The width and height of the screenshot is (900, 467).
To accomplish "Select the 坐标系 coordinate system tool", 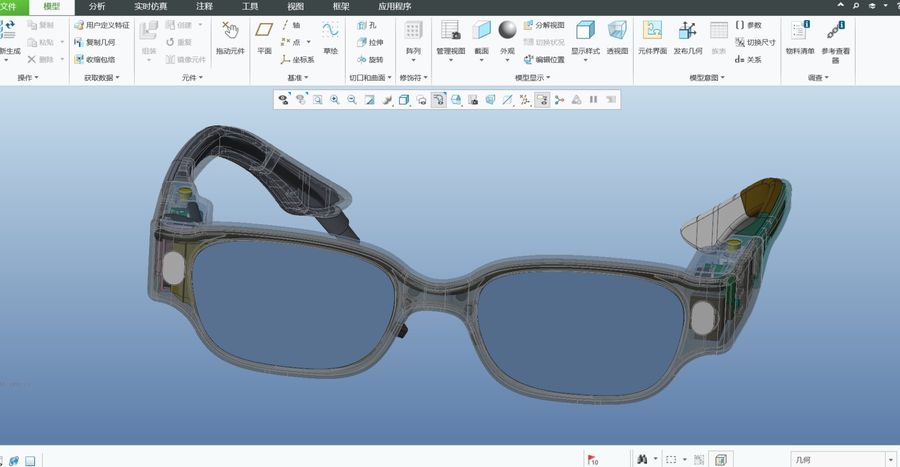I will pyautogui.click(x=297, y=60).
